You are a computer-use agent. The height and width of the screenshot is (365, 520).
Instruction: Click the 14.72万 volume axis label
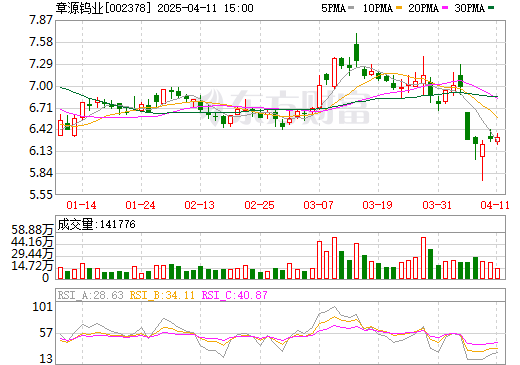32,266
